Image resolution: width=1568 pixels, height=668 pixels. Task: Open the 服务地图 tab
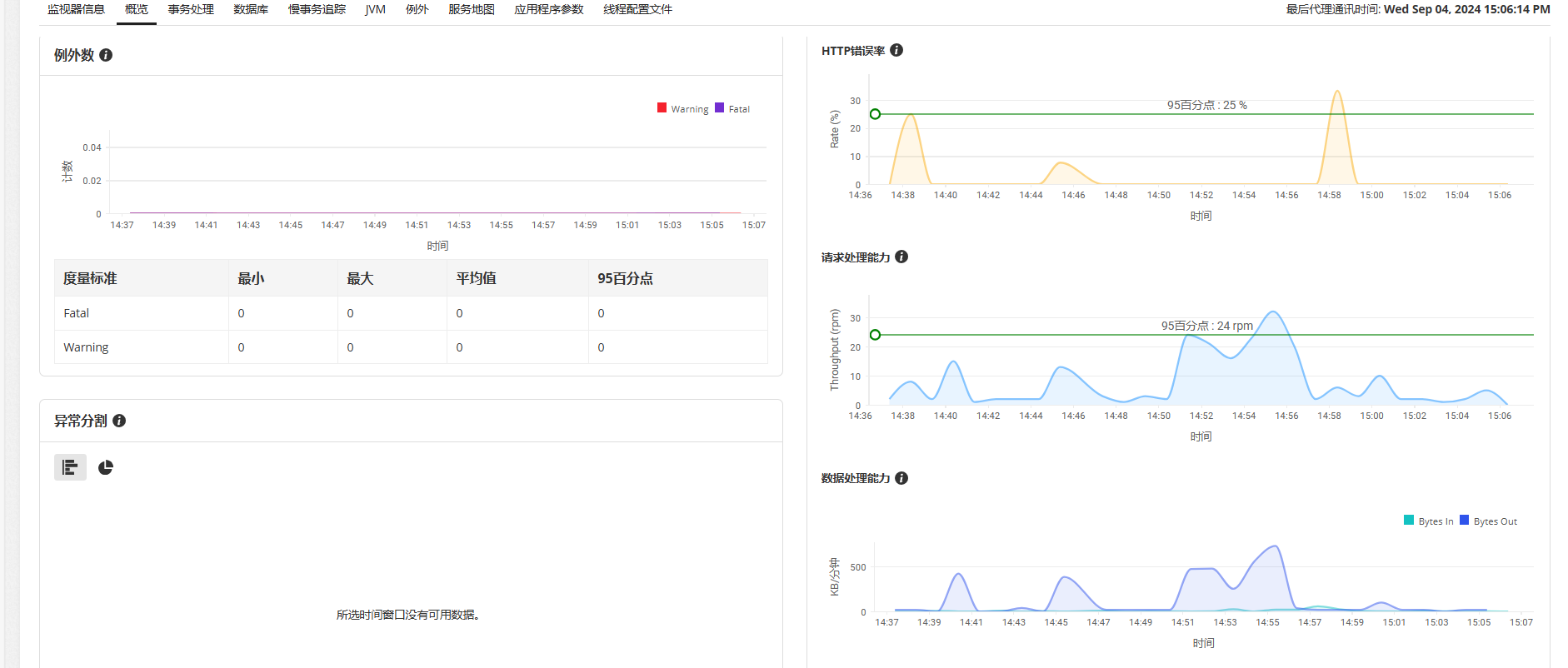472,9
